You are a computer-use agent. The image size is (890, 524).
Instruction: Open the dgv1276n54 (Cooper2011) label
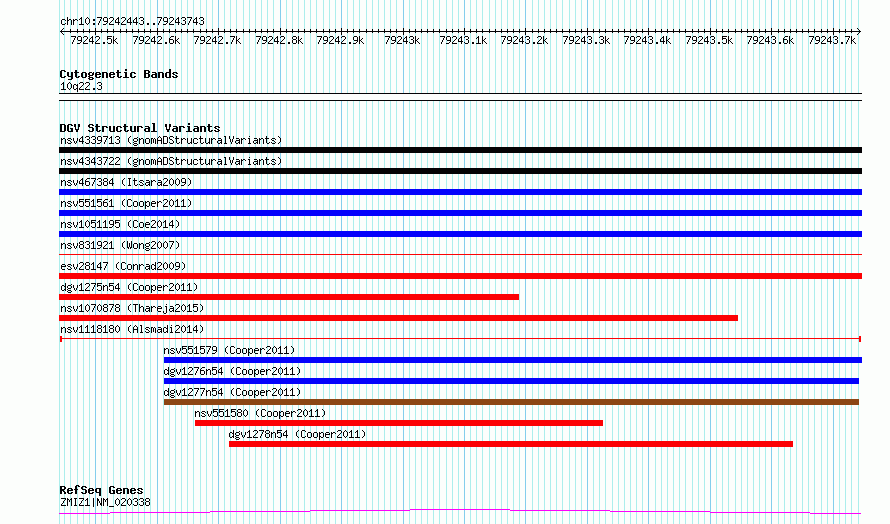[x=232, y=371]
